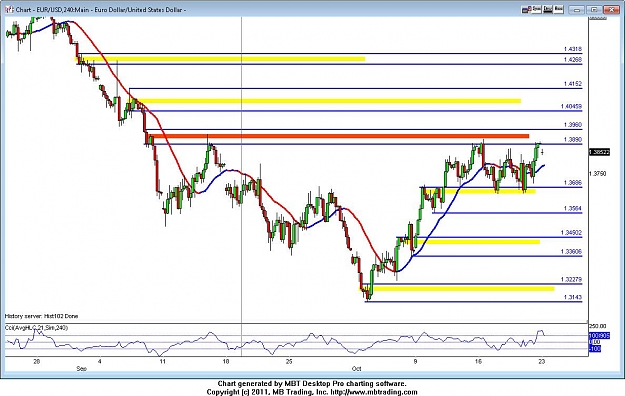
Task: Click the 'Sym' title bar button
Action: pyautogui.click(x=536, y=8)
